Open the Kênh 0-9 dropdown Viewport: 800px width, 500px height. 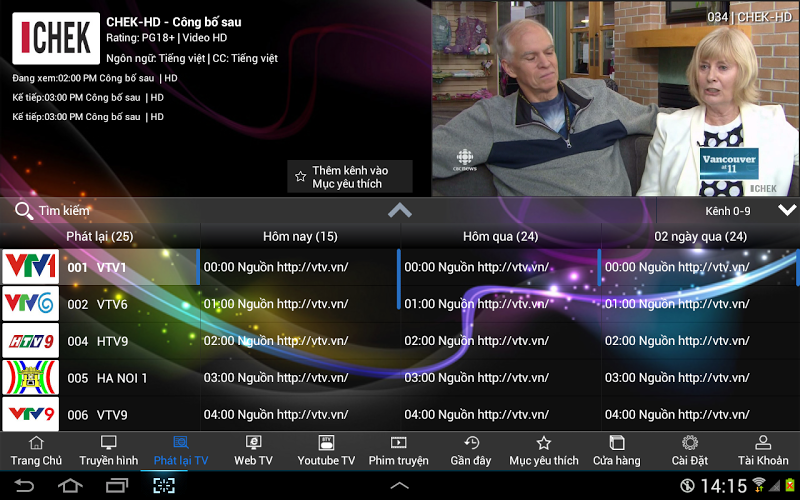pos(728,211)
